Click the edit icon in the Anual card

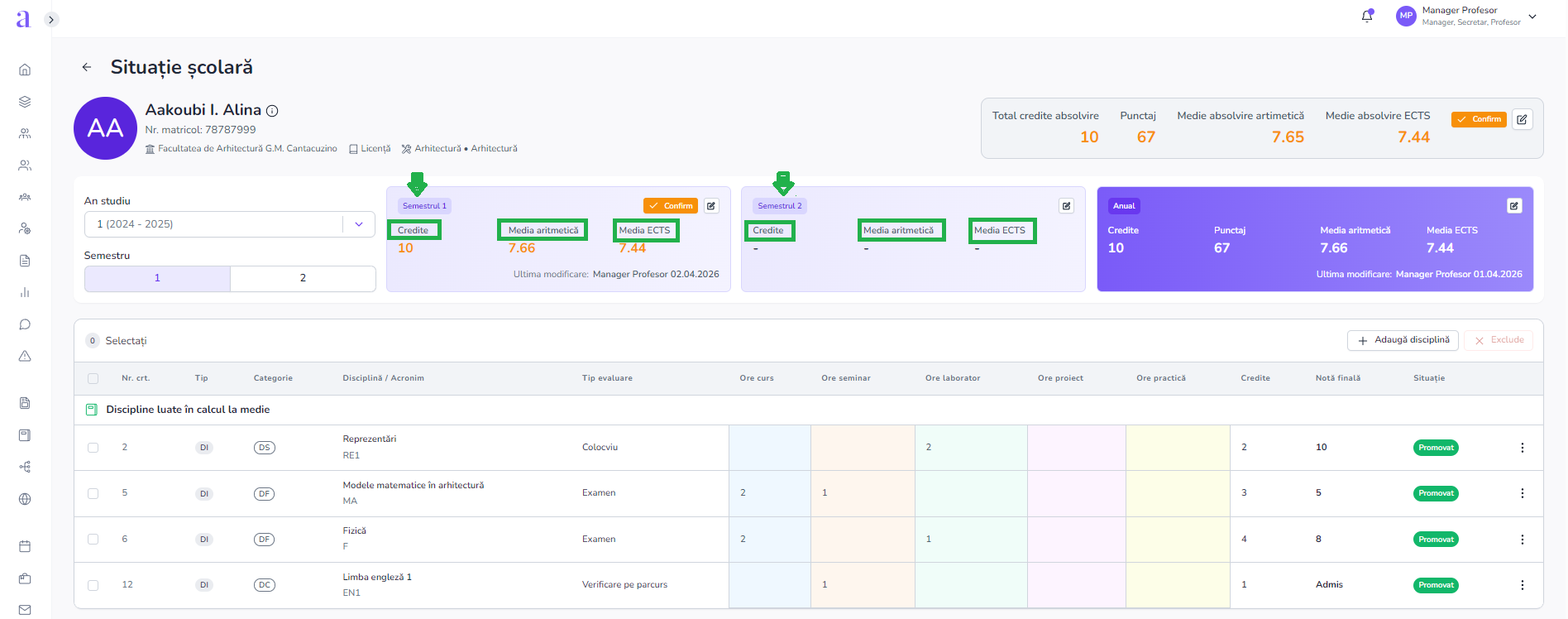coord(1513,206)
